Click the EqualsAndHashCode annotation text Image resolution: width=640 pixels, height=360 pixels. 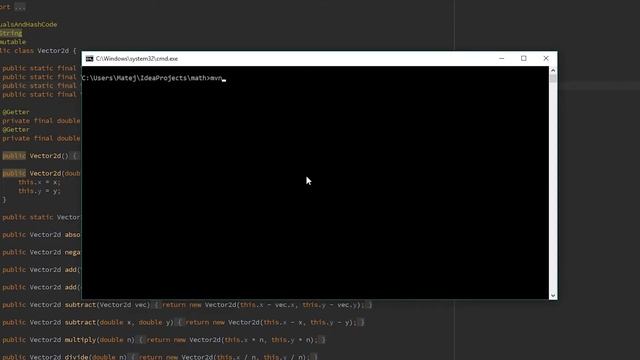pyautogui.click(x=29, y=24)
